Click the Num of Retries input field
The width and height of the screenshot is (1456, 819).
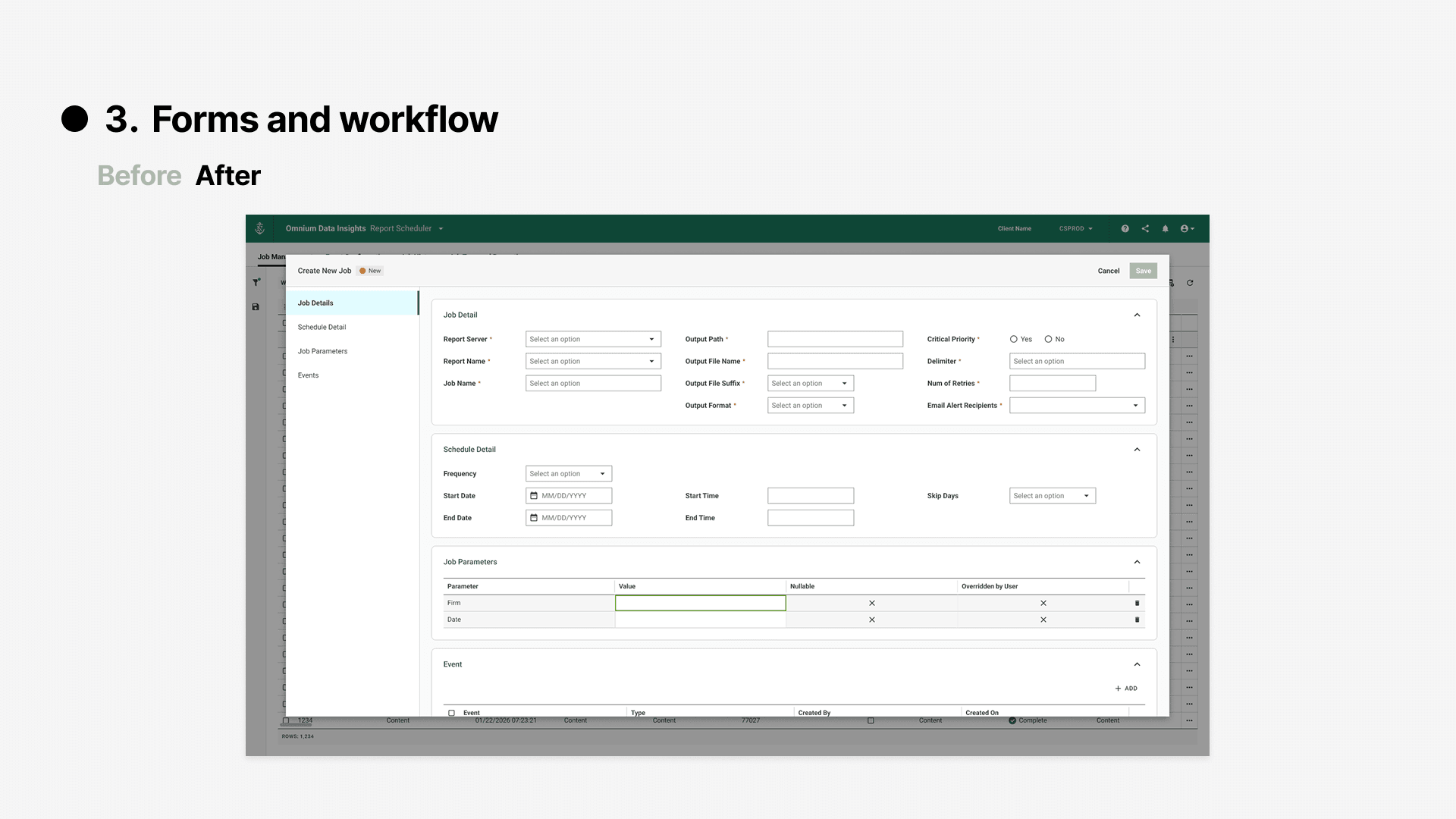[x=1053, y=384]
